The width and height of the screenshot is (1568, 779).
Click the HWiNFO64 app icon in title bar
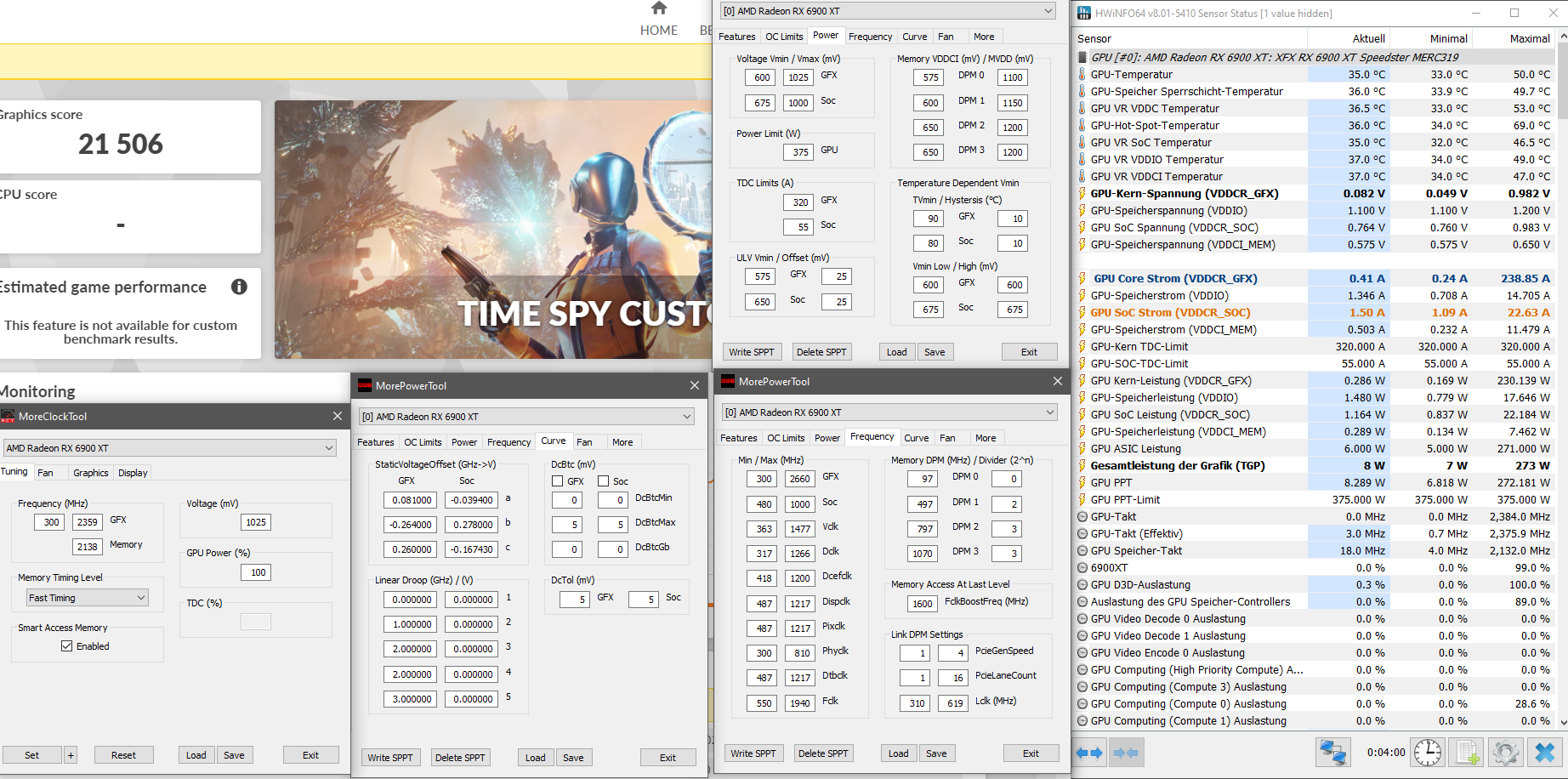coord(1084,13)
